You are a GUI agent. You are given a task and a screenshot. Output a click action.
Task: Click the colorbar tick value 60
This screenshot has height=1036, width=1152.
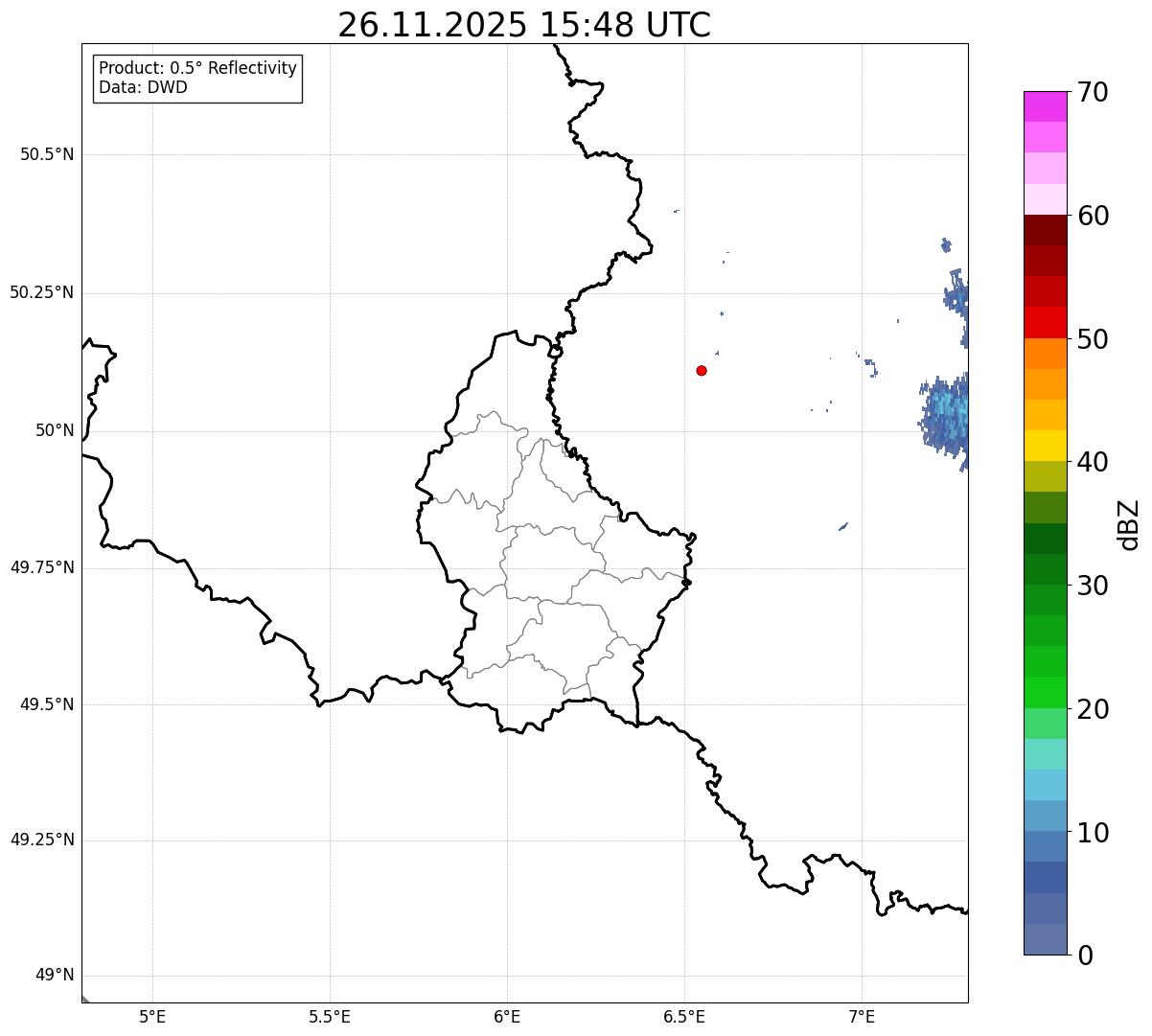point(1093,216)
